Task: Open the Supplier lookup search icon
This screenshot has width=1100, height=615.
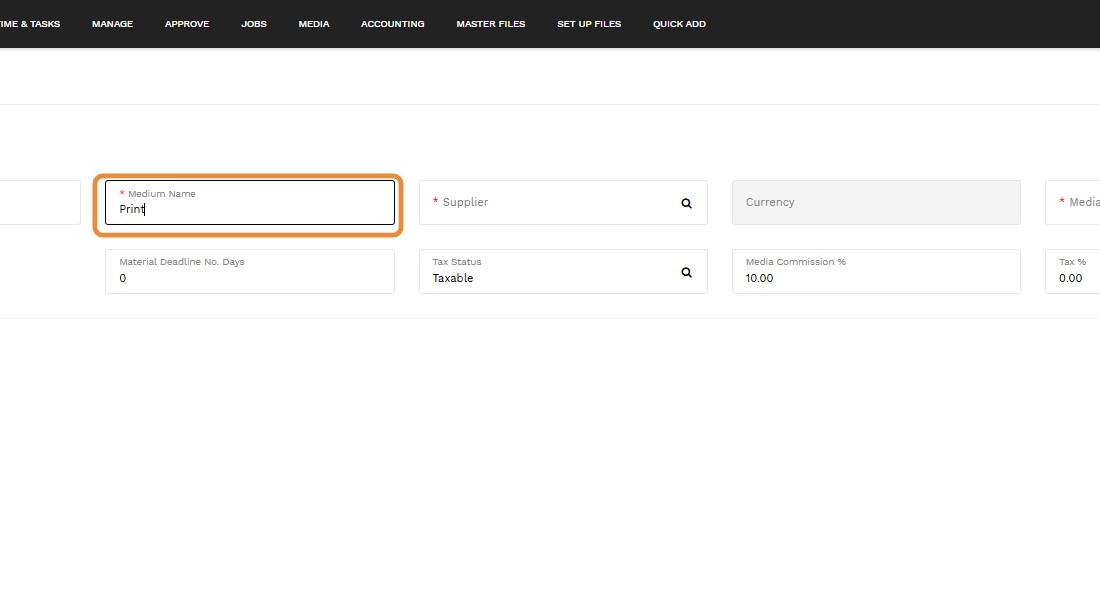Action: pos(686,203)
